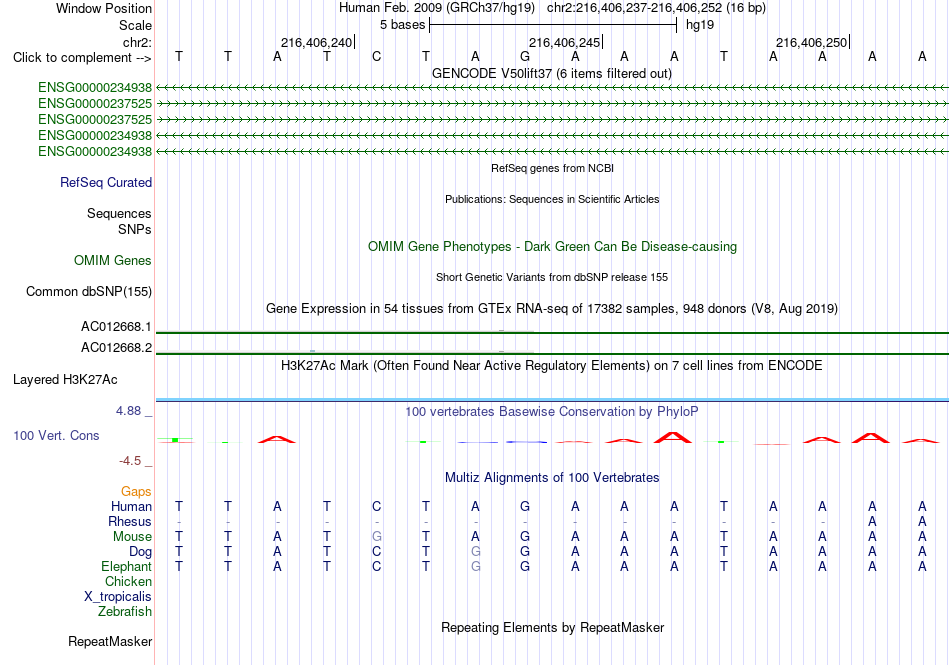The height and width of the screenshot is (665, 950).
Task: Select the X_tropicalis alignment row label
Action: coord(118,597)
